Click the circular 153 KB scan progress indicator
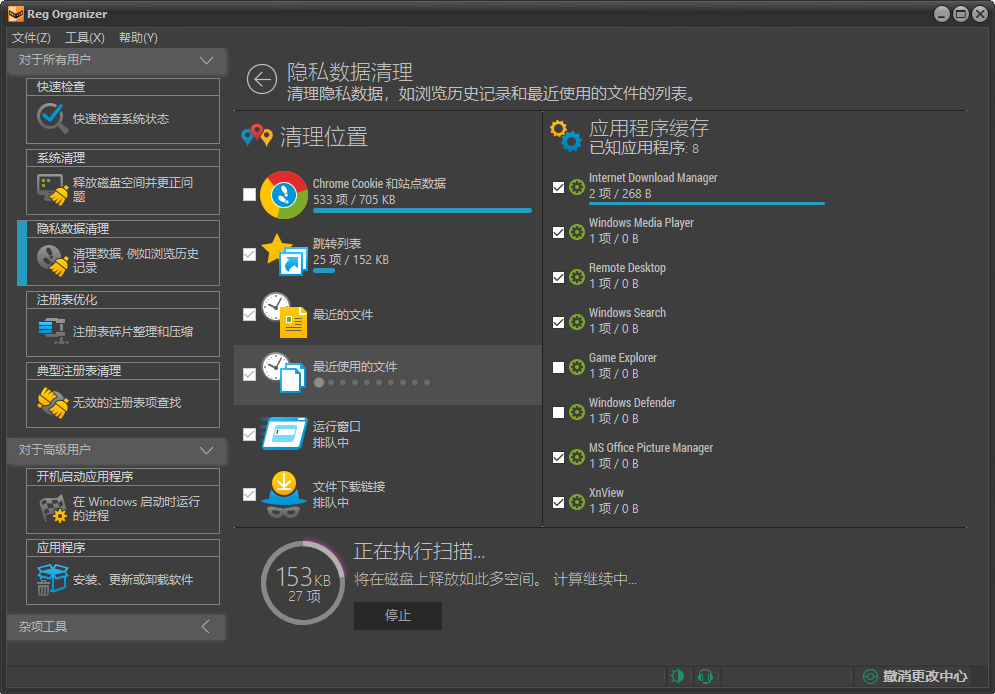 coord(303,582)
